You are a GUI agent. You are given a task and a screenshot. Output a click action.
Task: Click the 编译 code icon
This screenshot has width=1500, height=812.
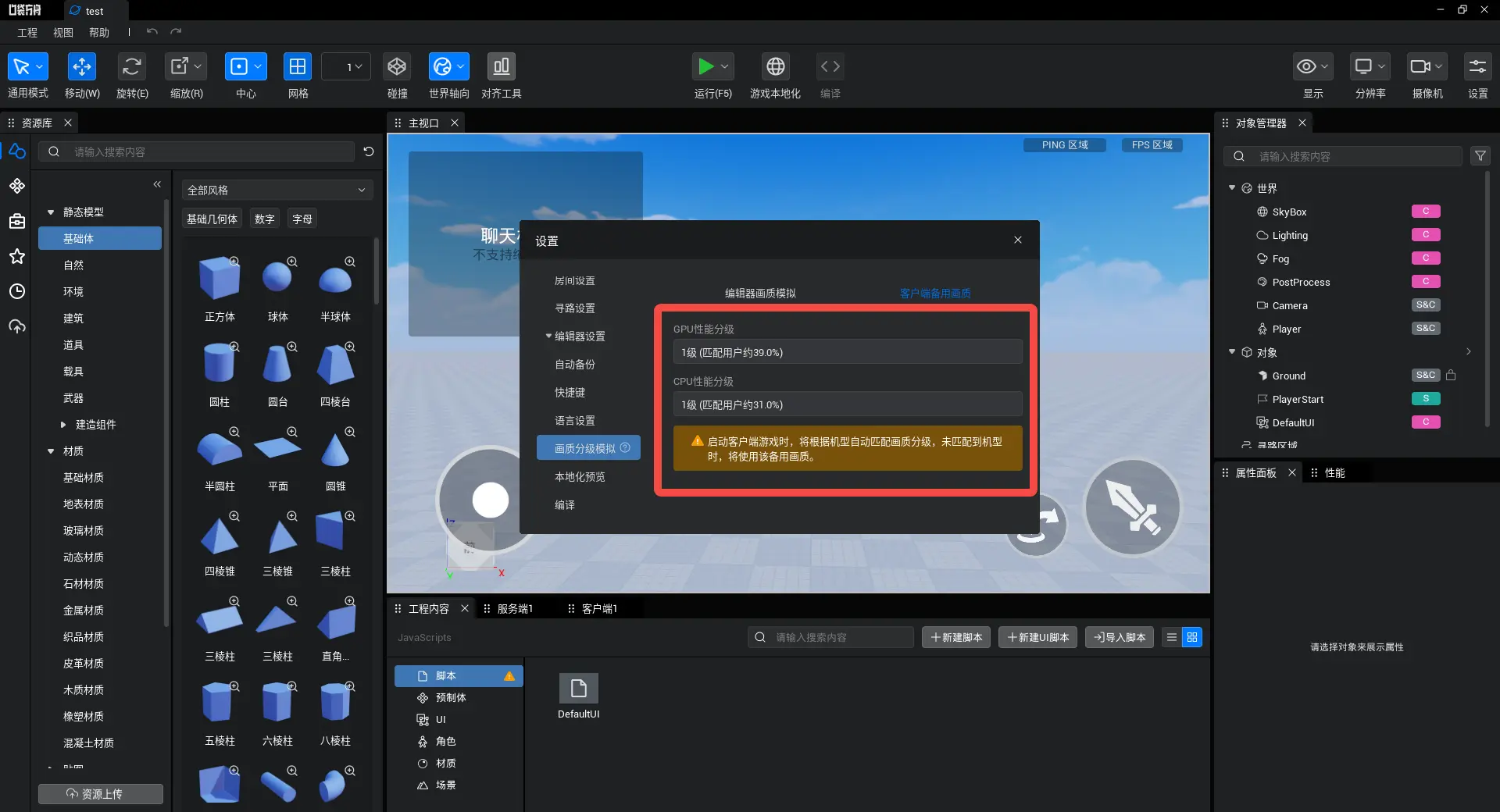[x=830, y=66]
